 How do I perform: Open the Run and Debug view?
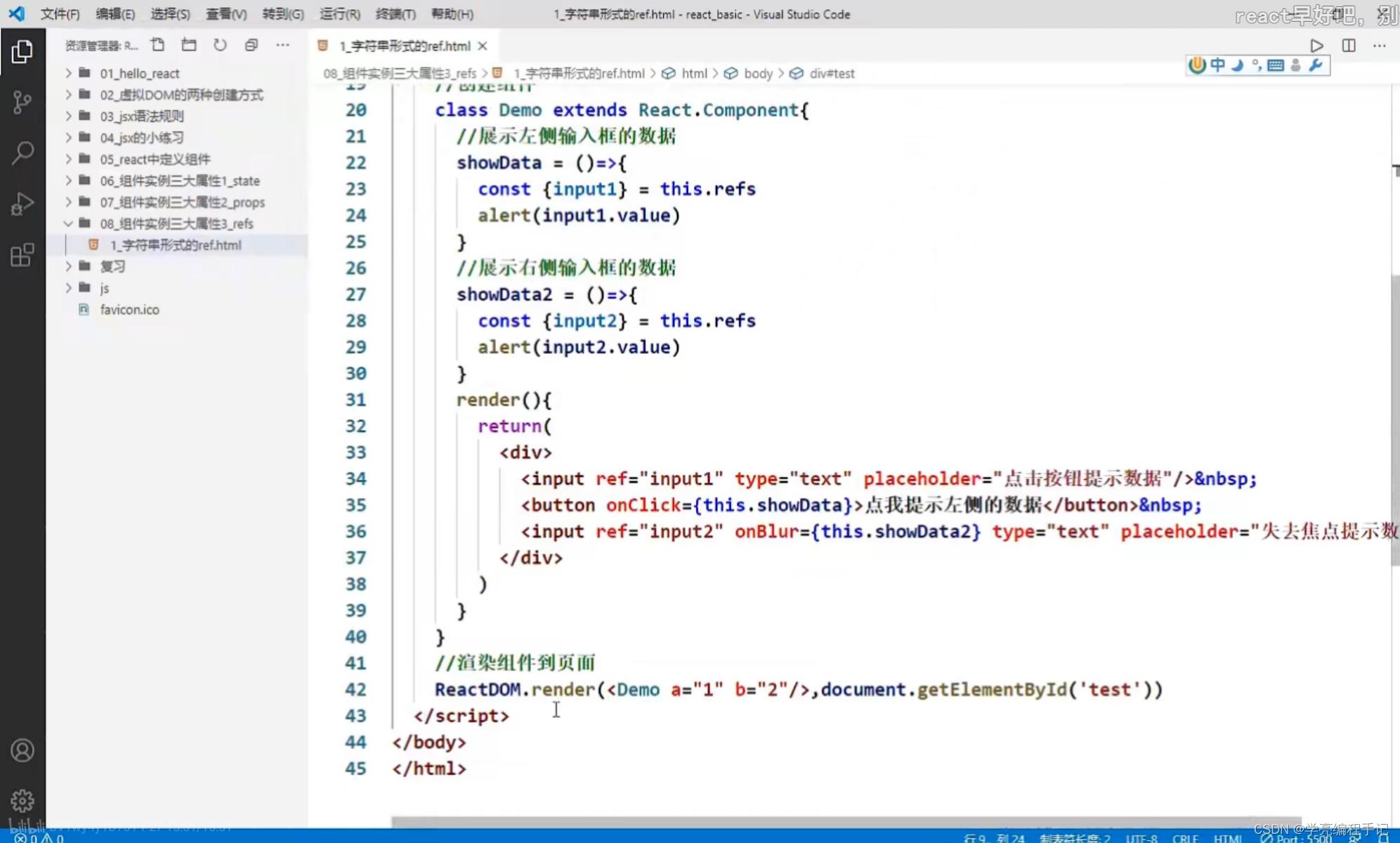point(22,204)
